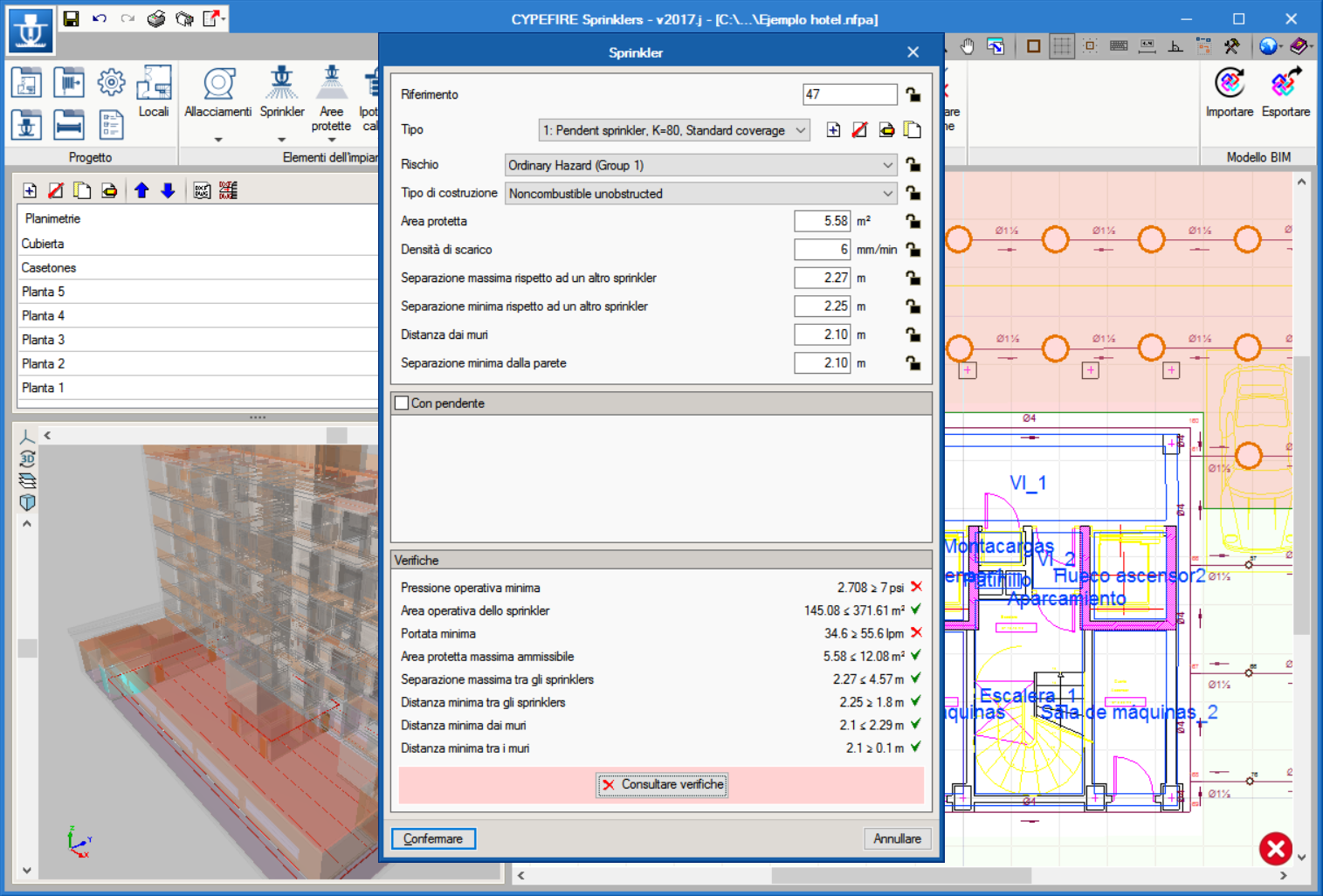Toggle lock for Tipo di costruzione

click(x=913, y=193)
